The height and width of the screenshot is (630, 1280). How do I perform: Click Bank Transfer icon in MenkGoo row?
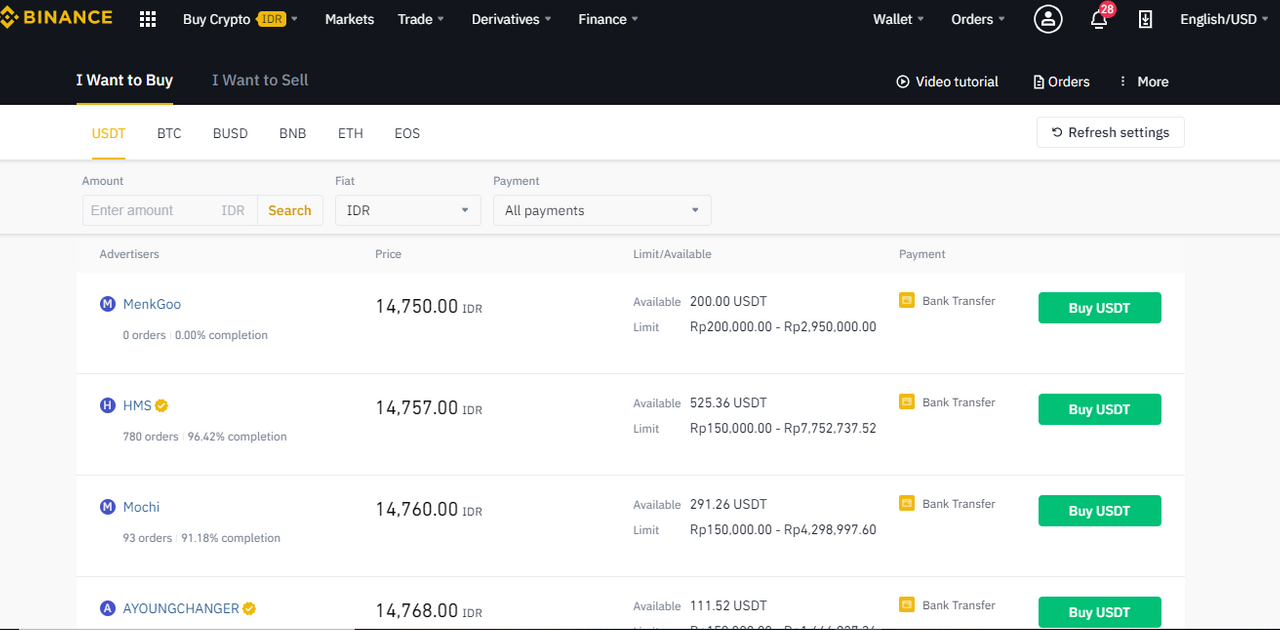(907, 300)
